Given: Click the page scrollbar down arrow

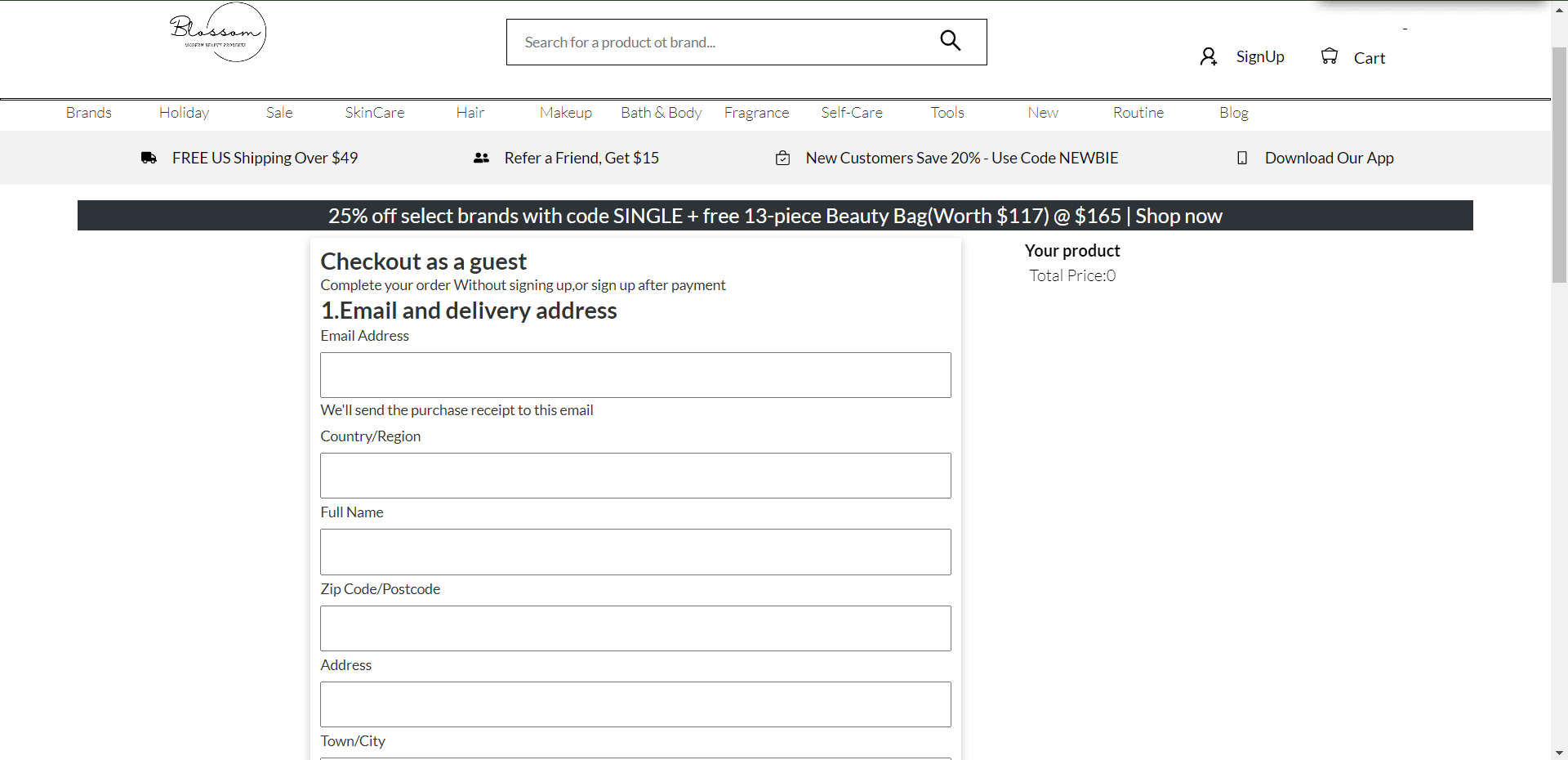Looking at the screenshot, I should (1559, 753).
